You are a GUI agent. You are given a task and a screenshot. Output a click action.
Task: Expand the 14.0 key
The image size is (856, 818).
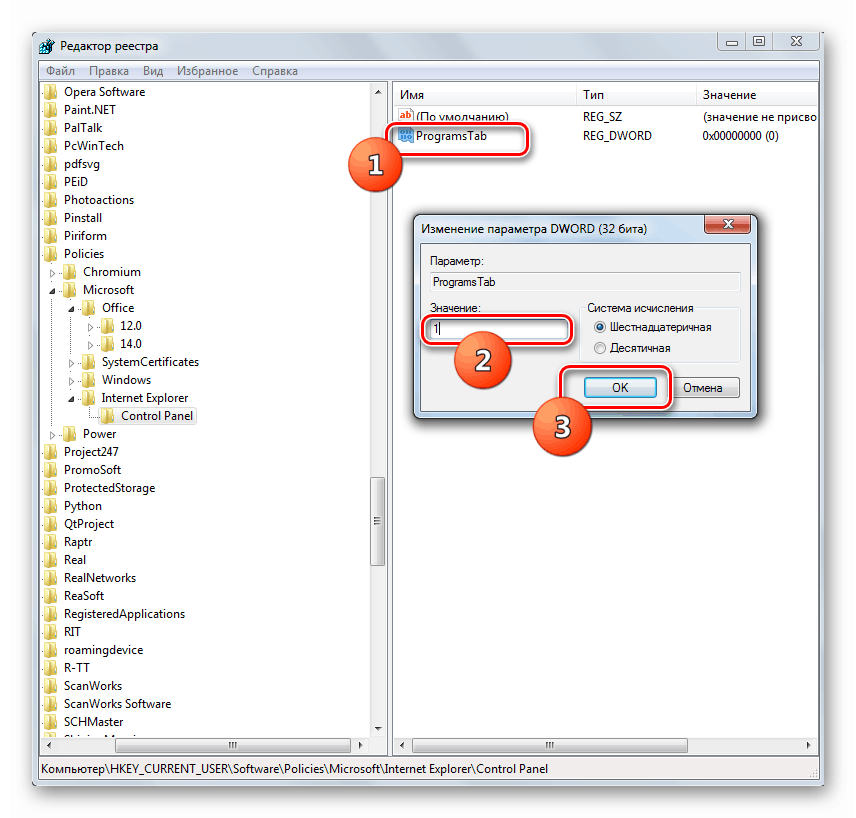(91, 345)
